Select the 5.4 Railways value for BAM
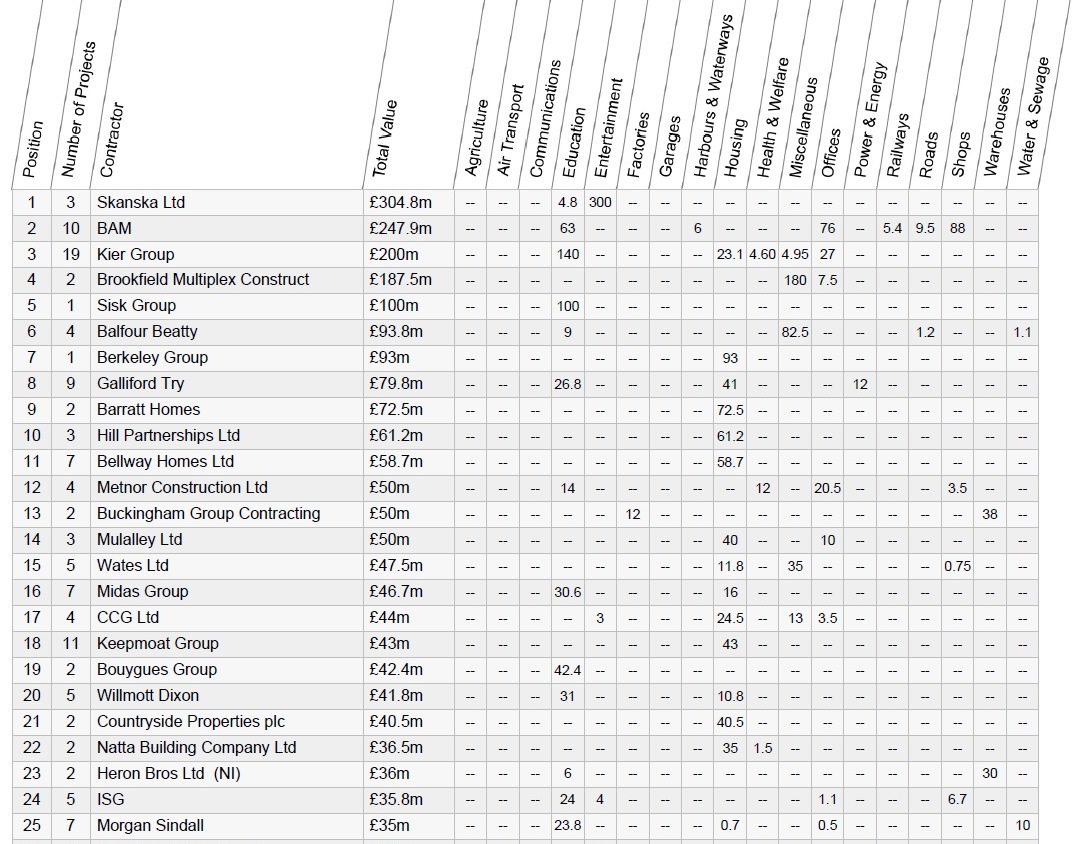The height and width of the screenshot is (844, 1077). [892, 229]
